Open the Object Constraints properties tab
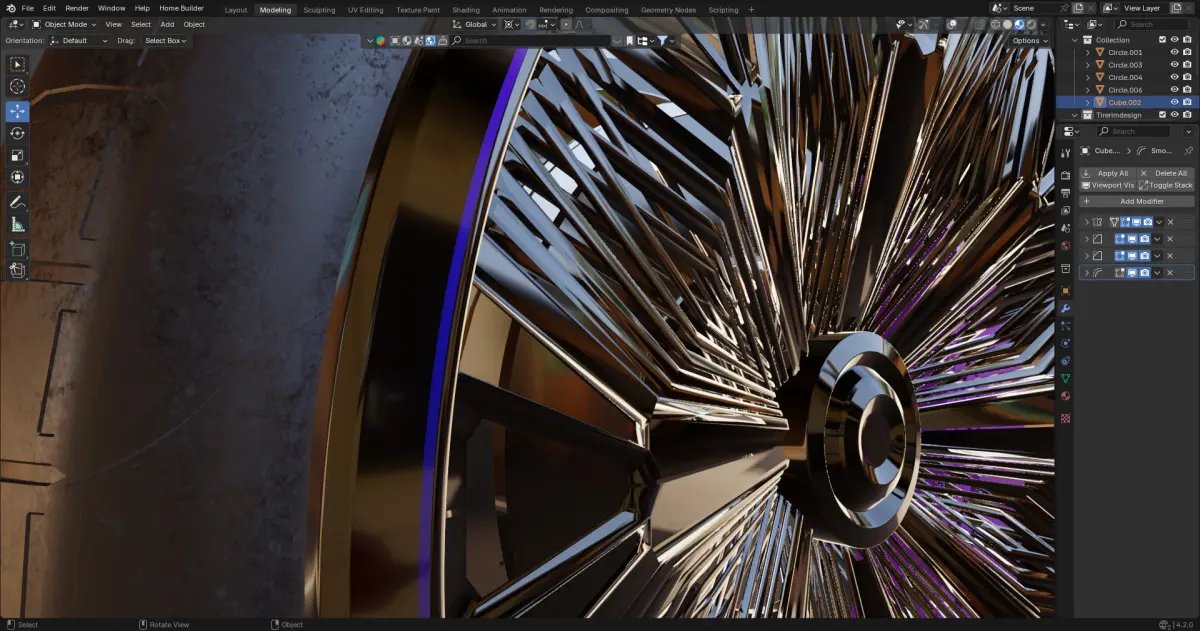 click(x=1065, y=361)
